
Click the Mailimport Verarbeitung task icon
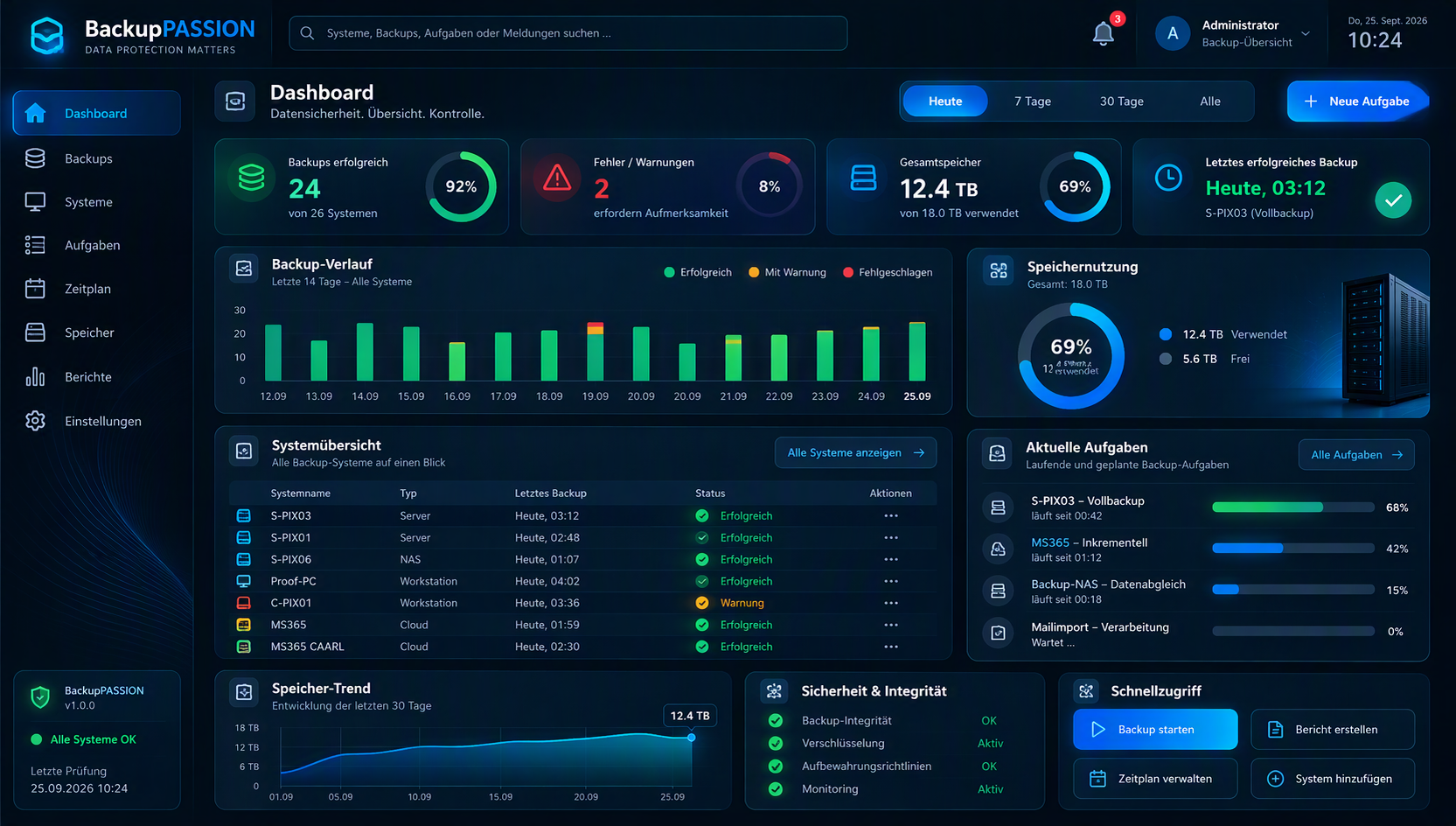pos(998,633)
